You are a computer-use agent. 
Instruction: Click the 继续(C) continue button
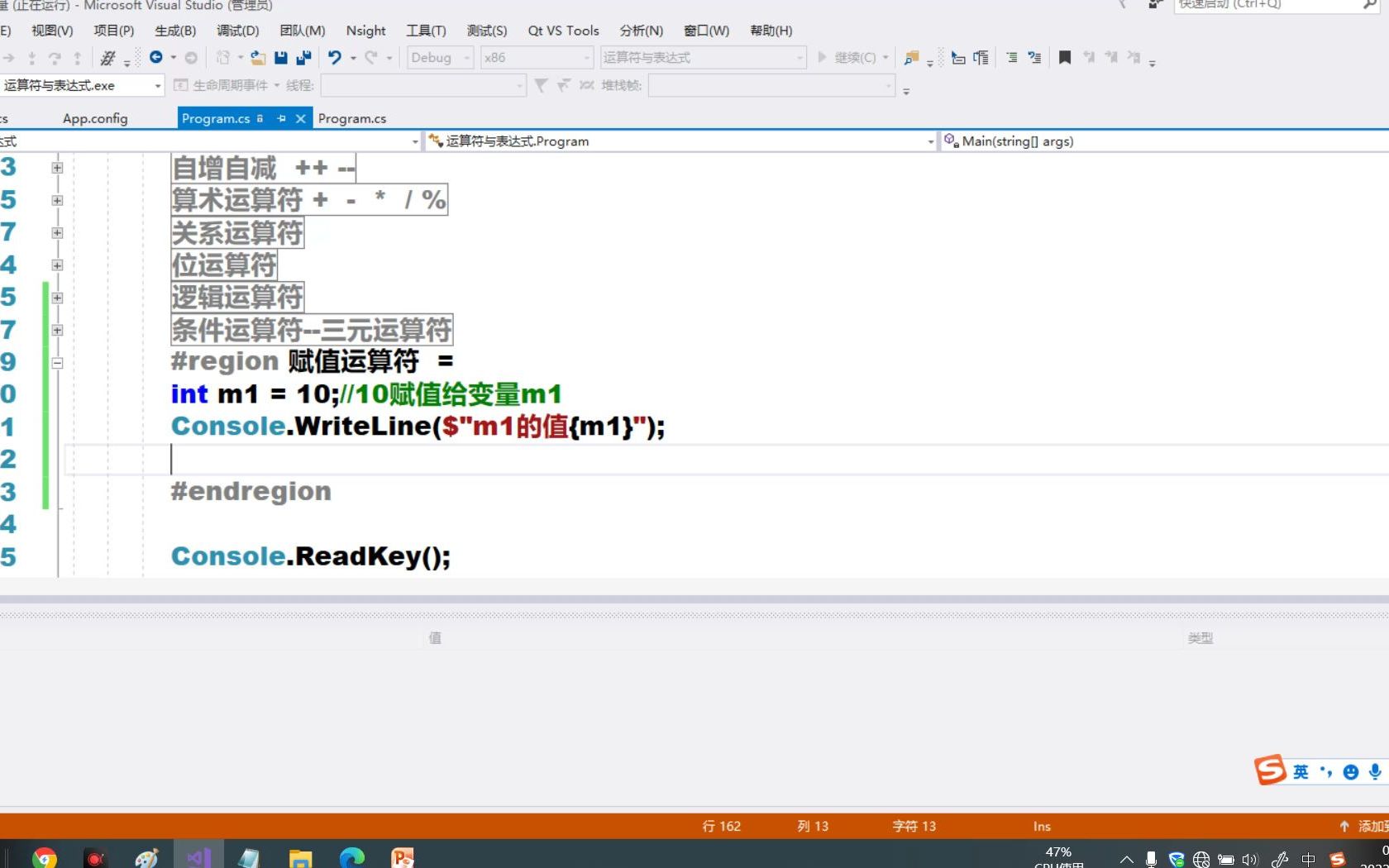pyautogui.click(x=847, y=57)
